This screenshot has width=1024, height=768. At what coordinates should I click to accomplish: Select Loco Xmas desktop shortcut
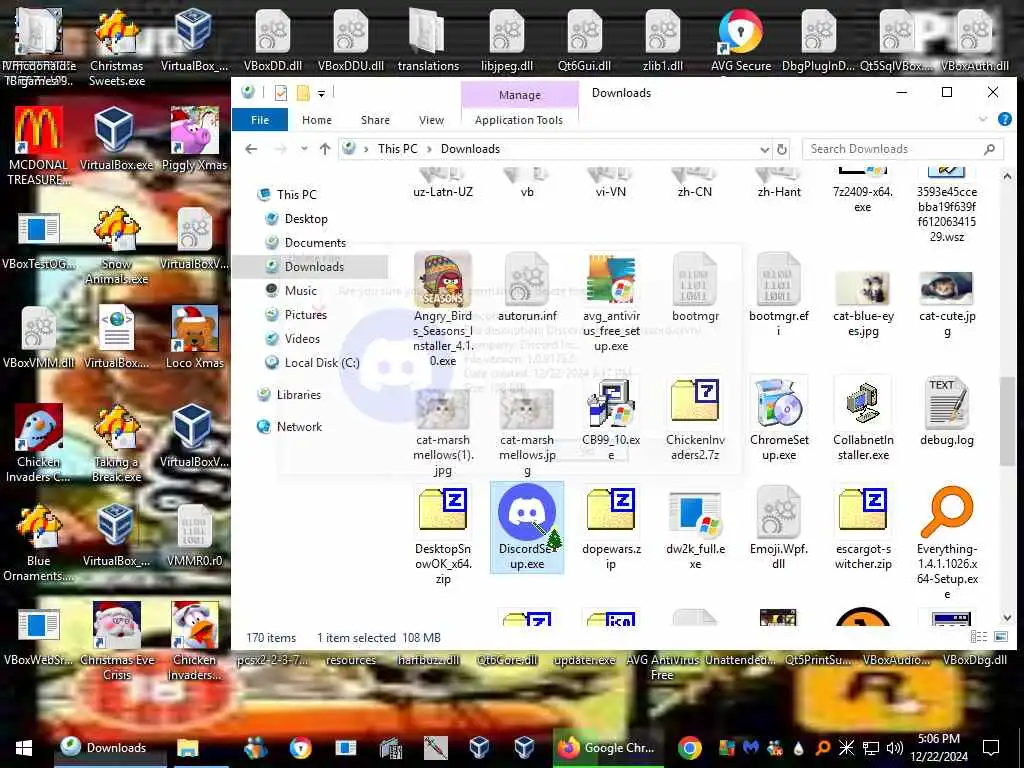click(195, 337)
